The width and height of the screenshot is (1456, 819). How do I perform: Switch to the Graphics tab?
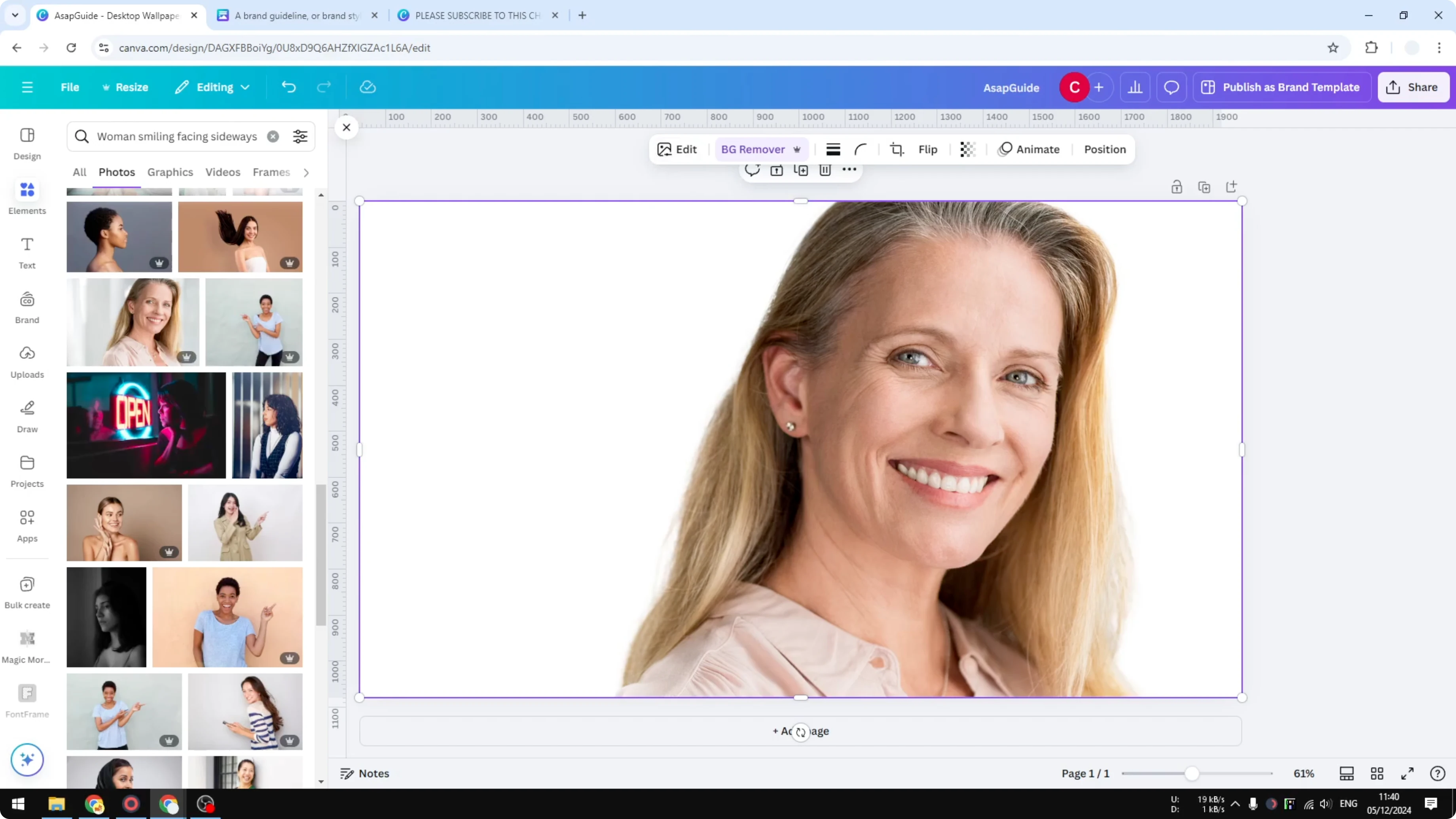(170, 173)
